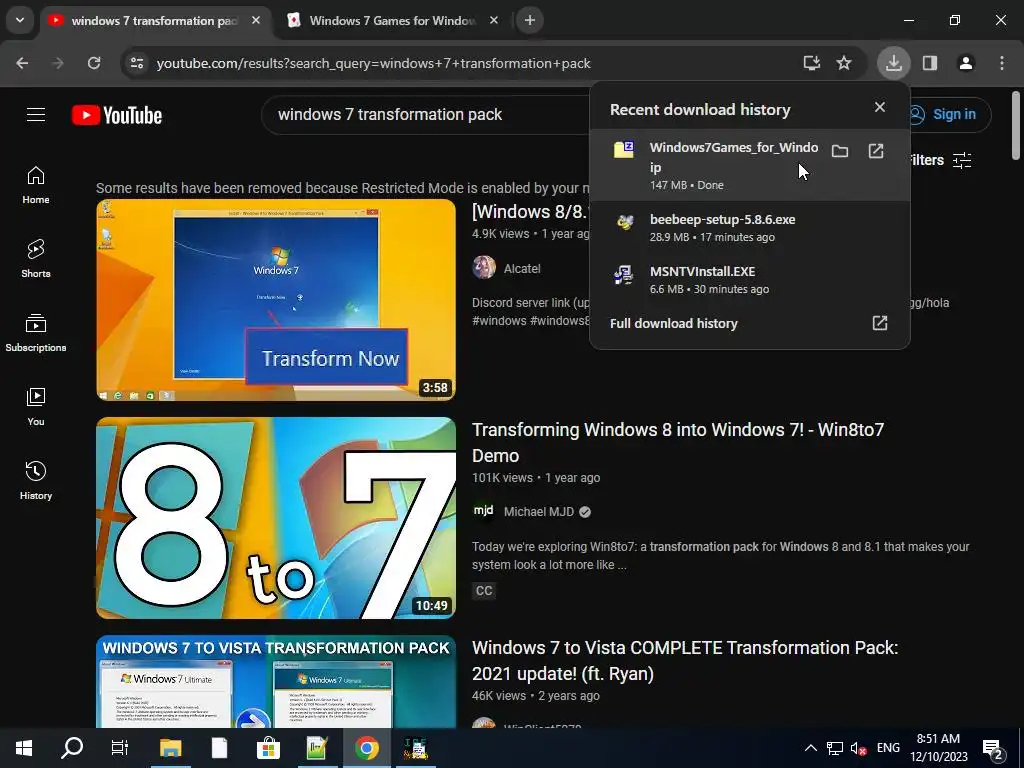Click Michael MJD channel avatar
Screen dimensions: 1024x768
[x=484, y=511]
